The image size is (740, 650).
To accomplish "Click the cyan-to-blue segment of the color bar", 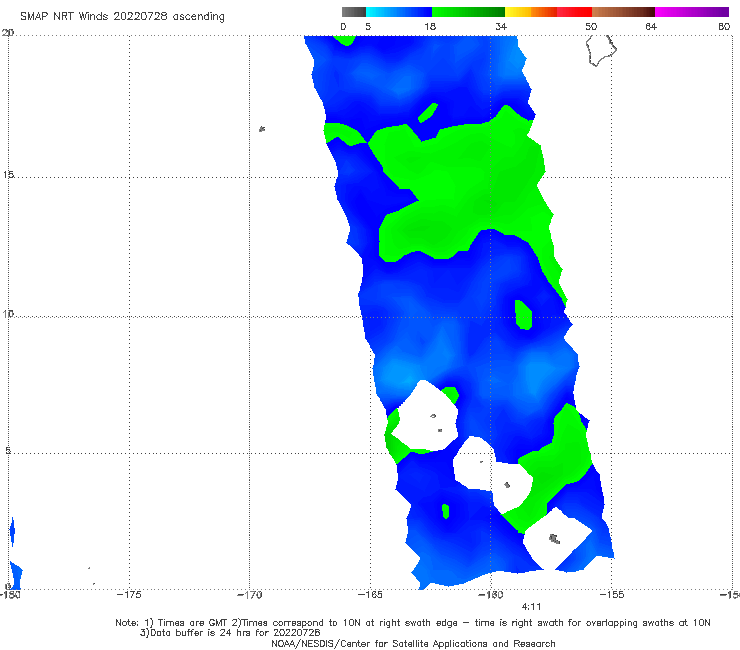I will click(399, 12).
